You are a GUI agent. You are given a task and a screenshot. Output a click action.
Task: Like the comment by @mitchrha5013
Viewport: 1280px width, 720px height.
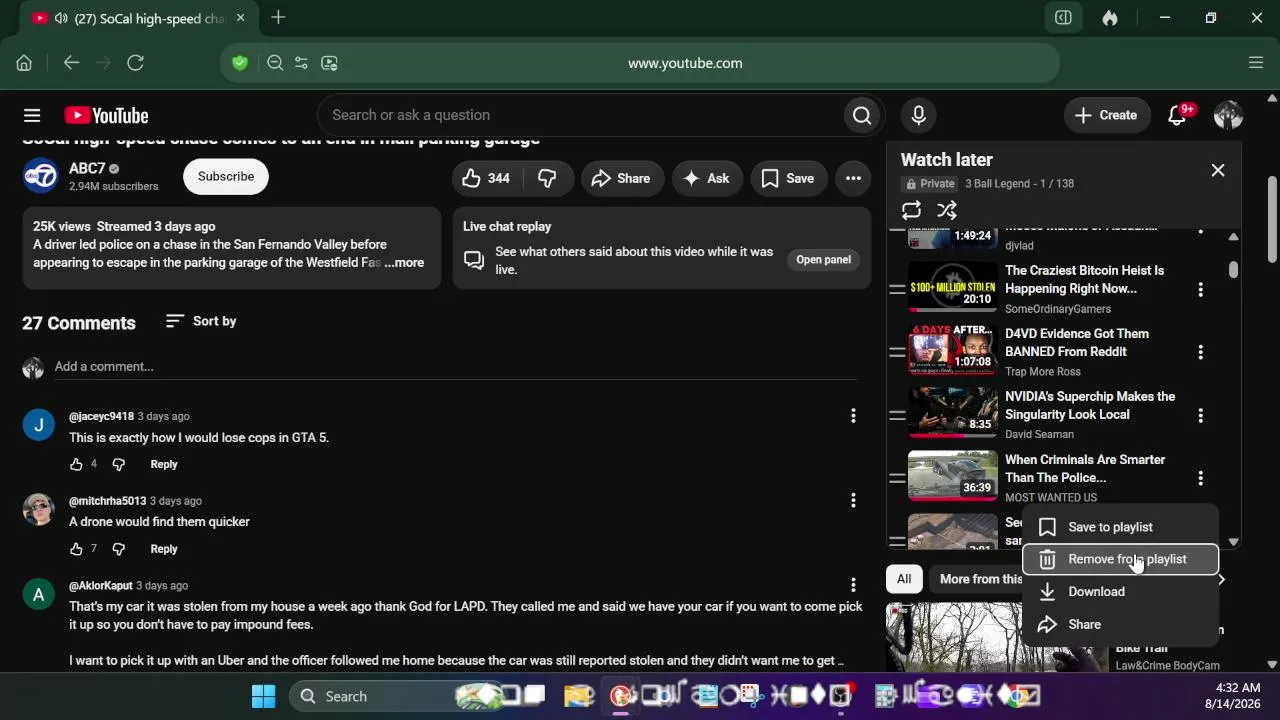pos(76,548)
